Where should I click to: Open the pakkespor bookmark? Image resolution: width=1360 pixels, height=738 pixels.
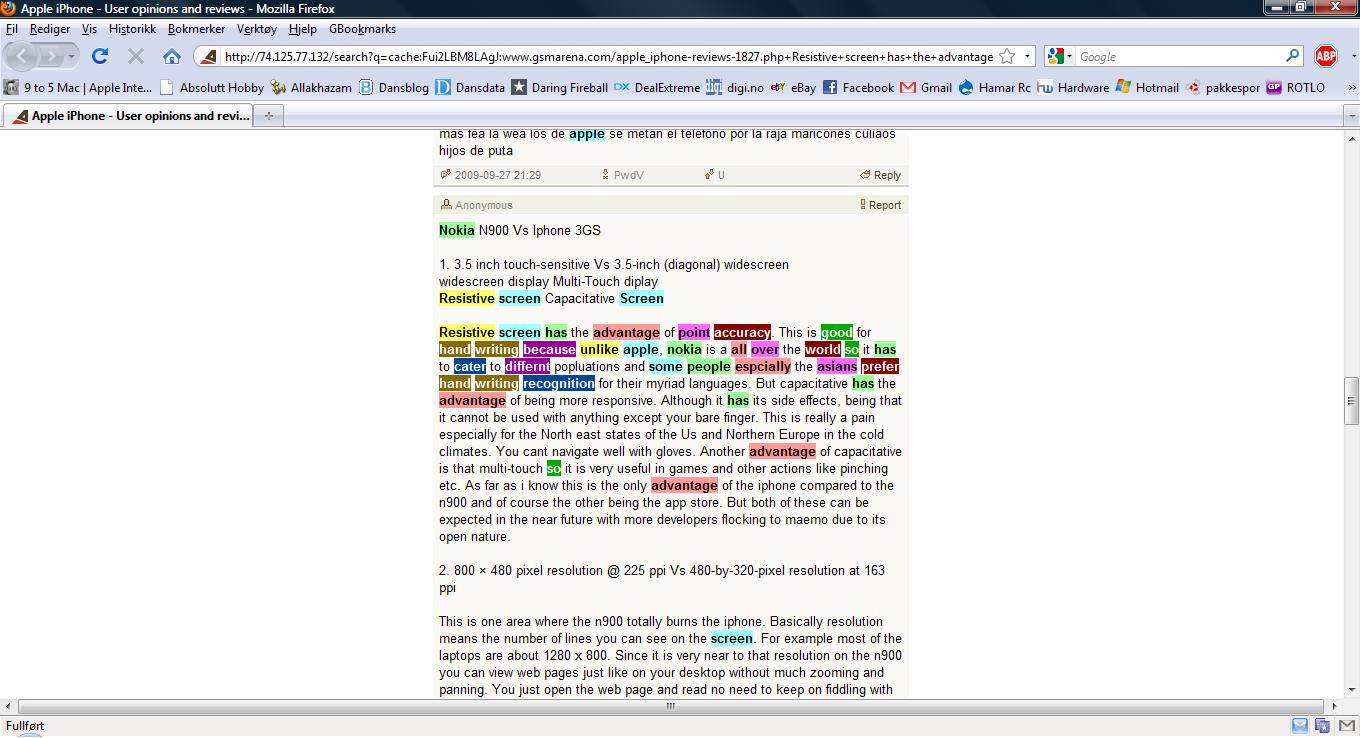pos(1223,87)
